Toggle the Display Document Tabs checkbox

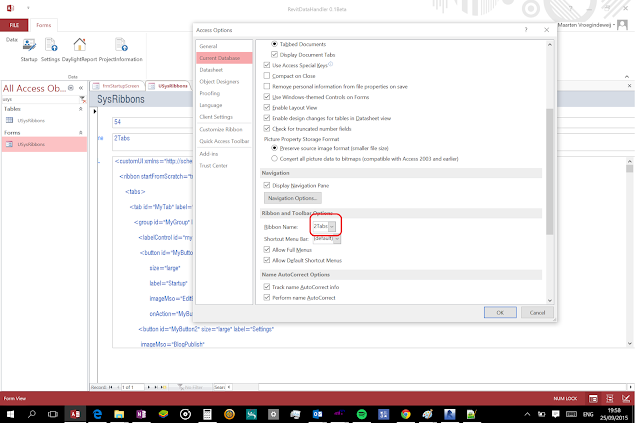(274, 54)
